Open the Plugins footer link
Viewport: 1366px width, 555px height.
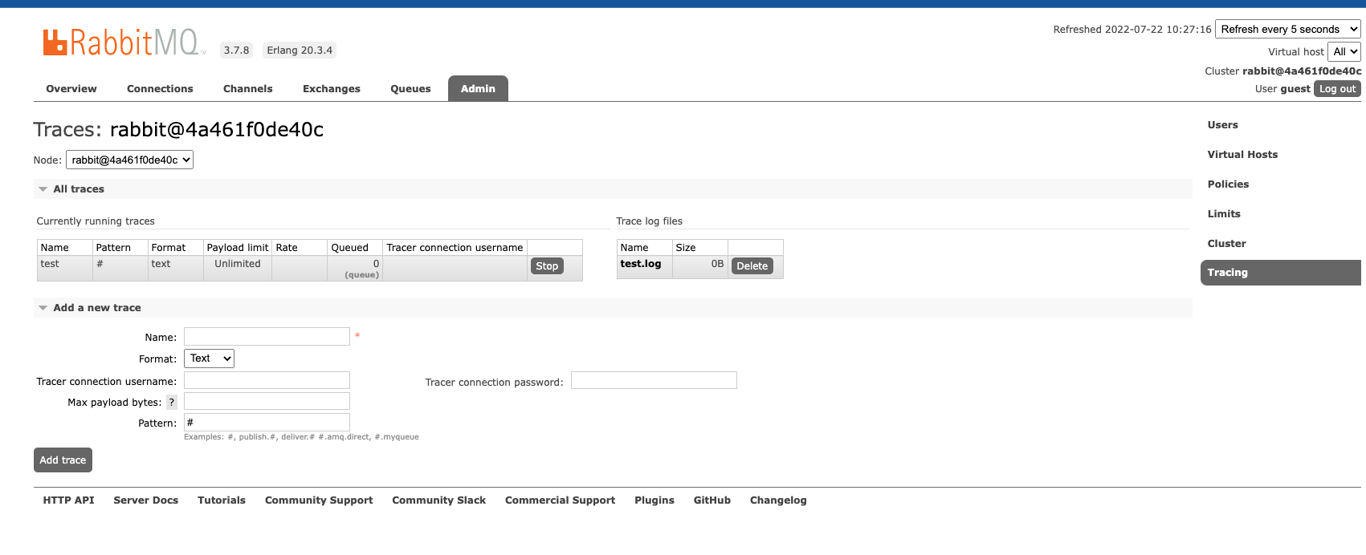pyautogui.click(x=654, y=500)
